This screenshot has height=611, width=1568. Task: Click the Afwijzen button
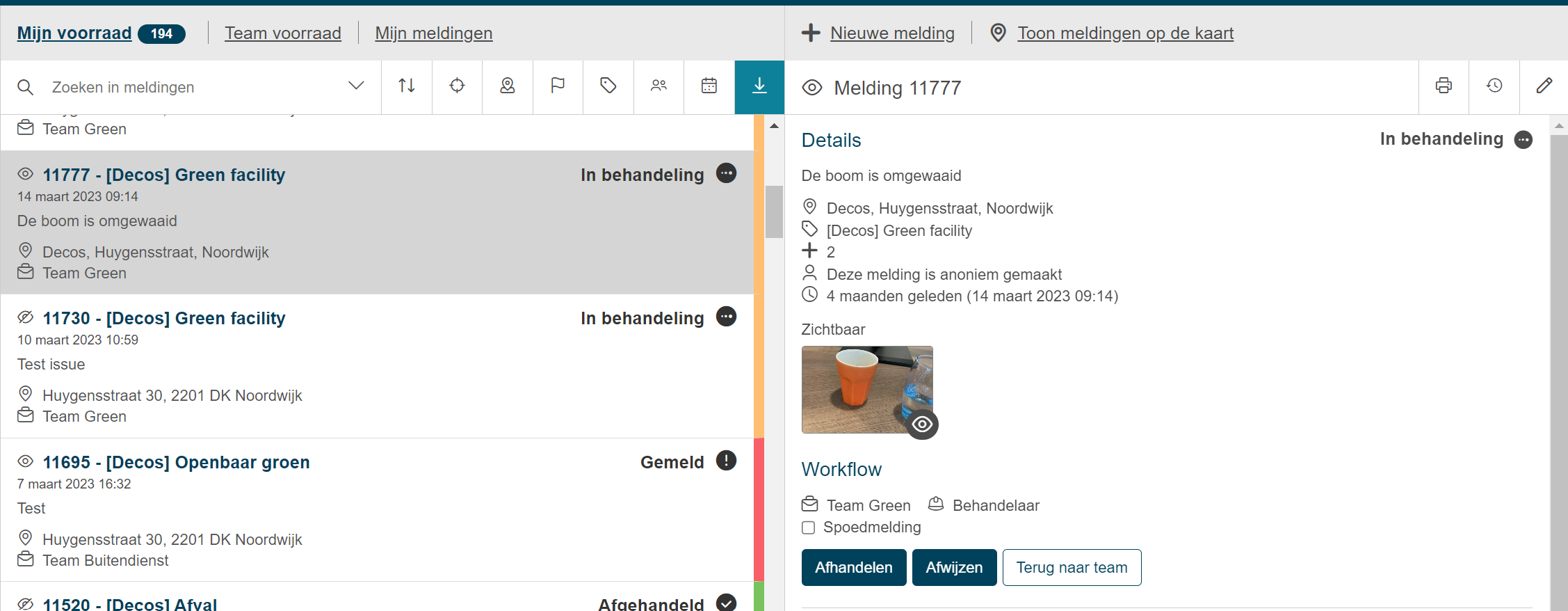pos(954,567)
